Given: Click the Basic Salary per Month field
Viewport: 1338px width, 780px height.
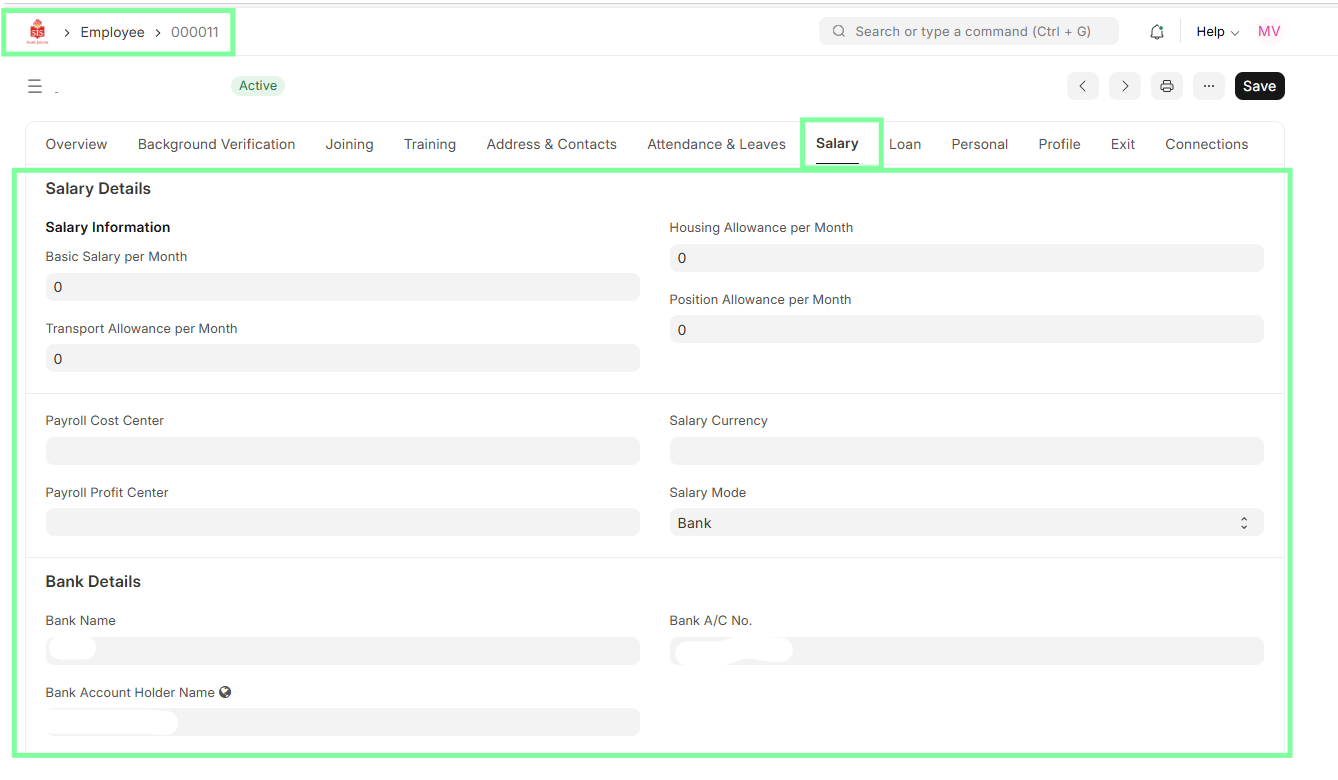Looking at the screenshot, I should pos(342,287).
